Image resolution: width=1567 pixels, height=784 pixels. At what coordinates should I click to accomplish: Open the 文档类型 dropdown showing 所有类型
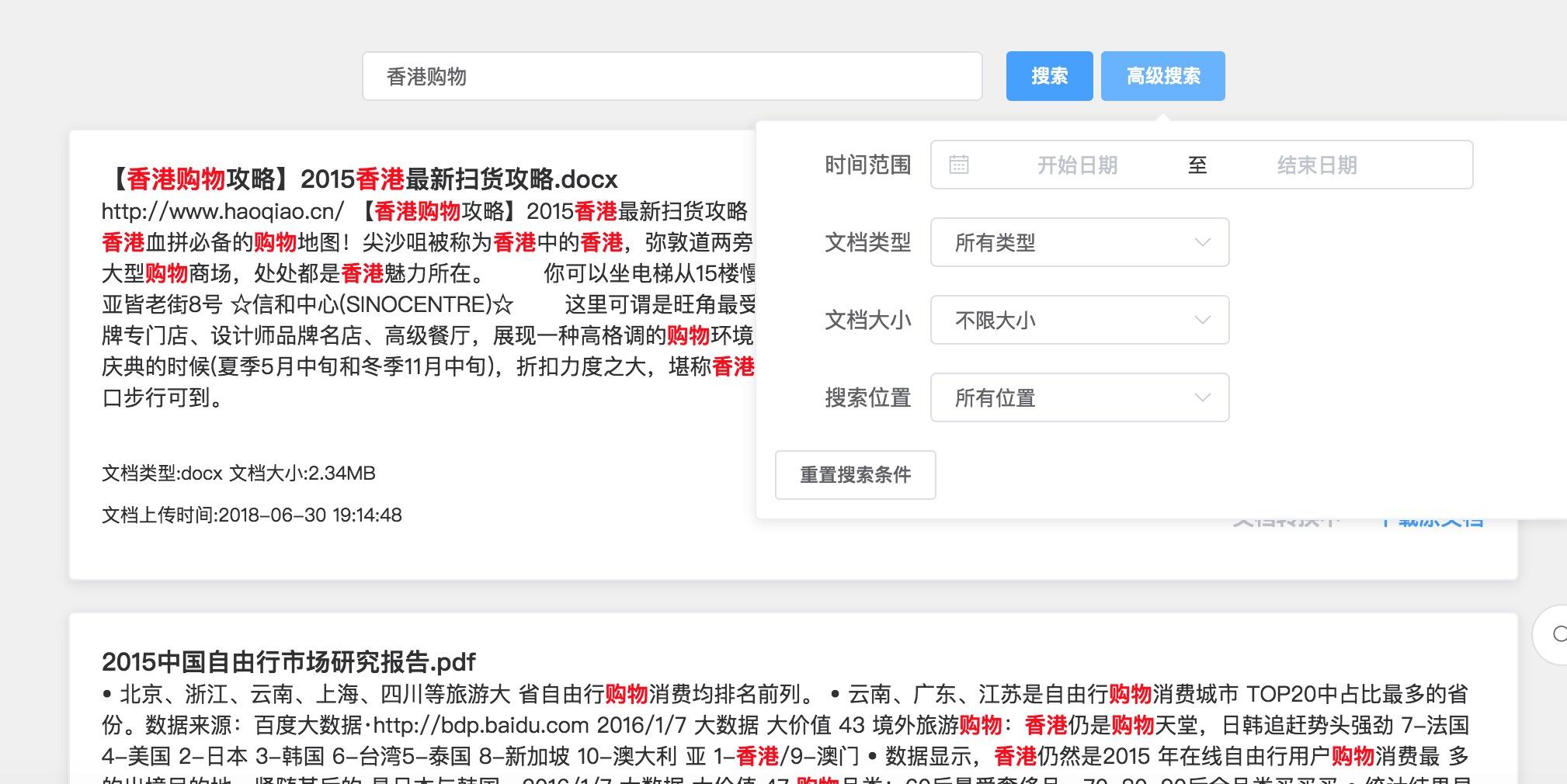click(1079, 242)
